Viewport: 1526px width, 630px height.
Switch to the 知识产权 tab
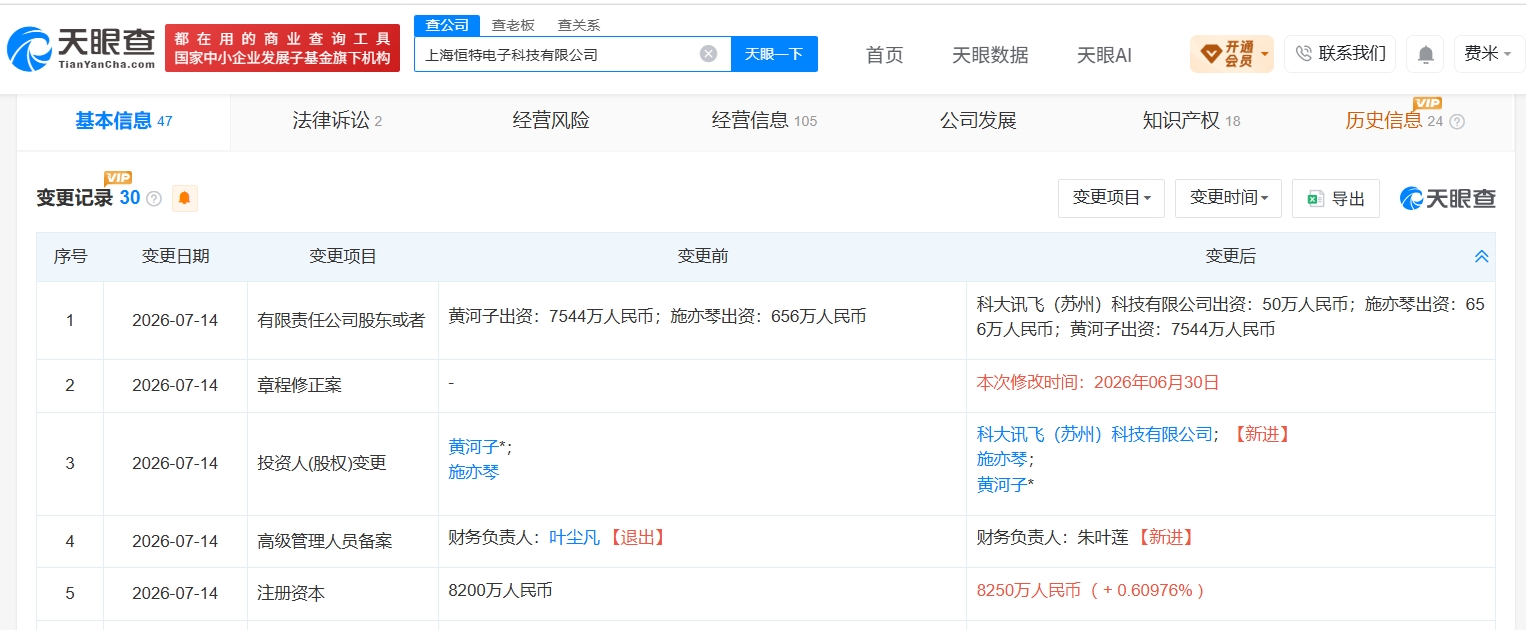(x=1191, y=121)
